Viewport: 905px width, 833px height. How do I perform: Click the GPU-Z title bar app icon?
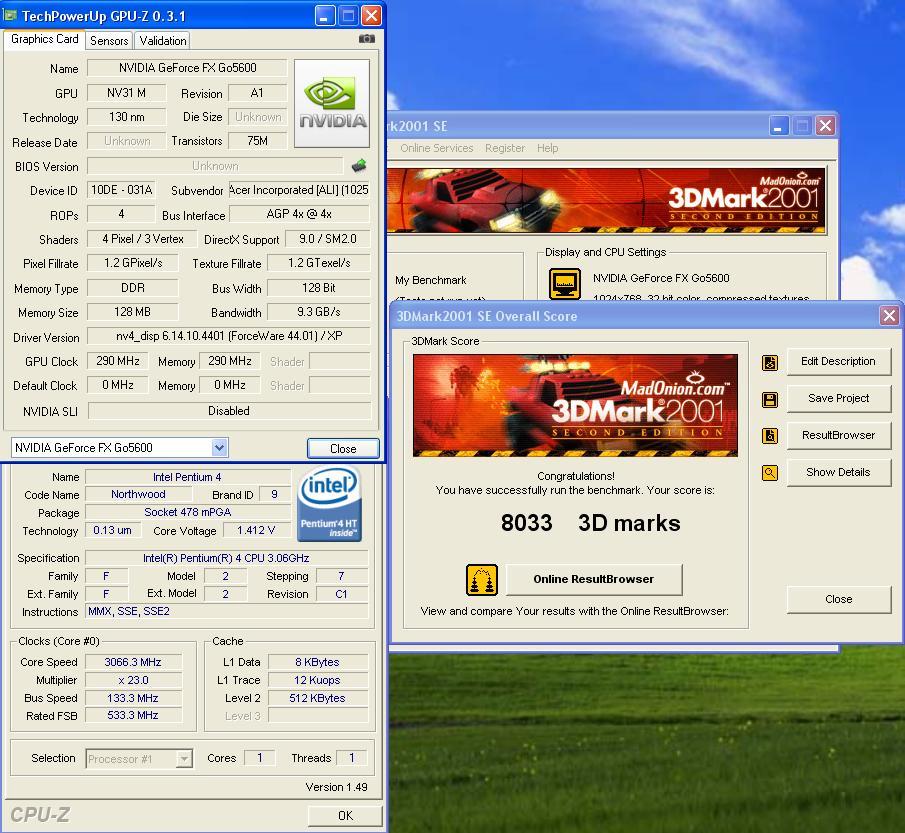click(x=10, y=15)
